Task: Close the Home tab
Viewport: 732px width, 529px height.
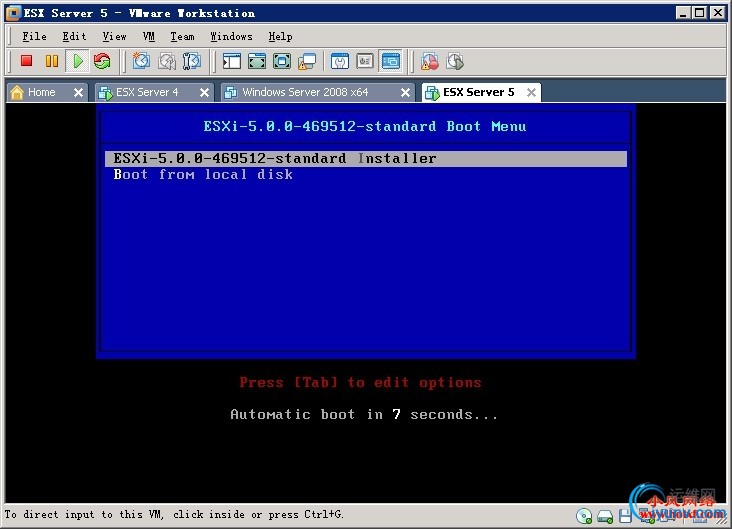Action: point(78,92)
